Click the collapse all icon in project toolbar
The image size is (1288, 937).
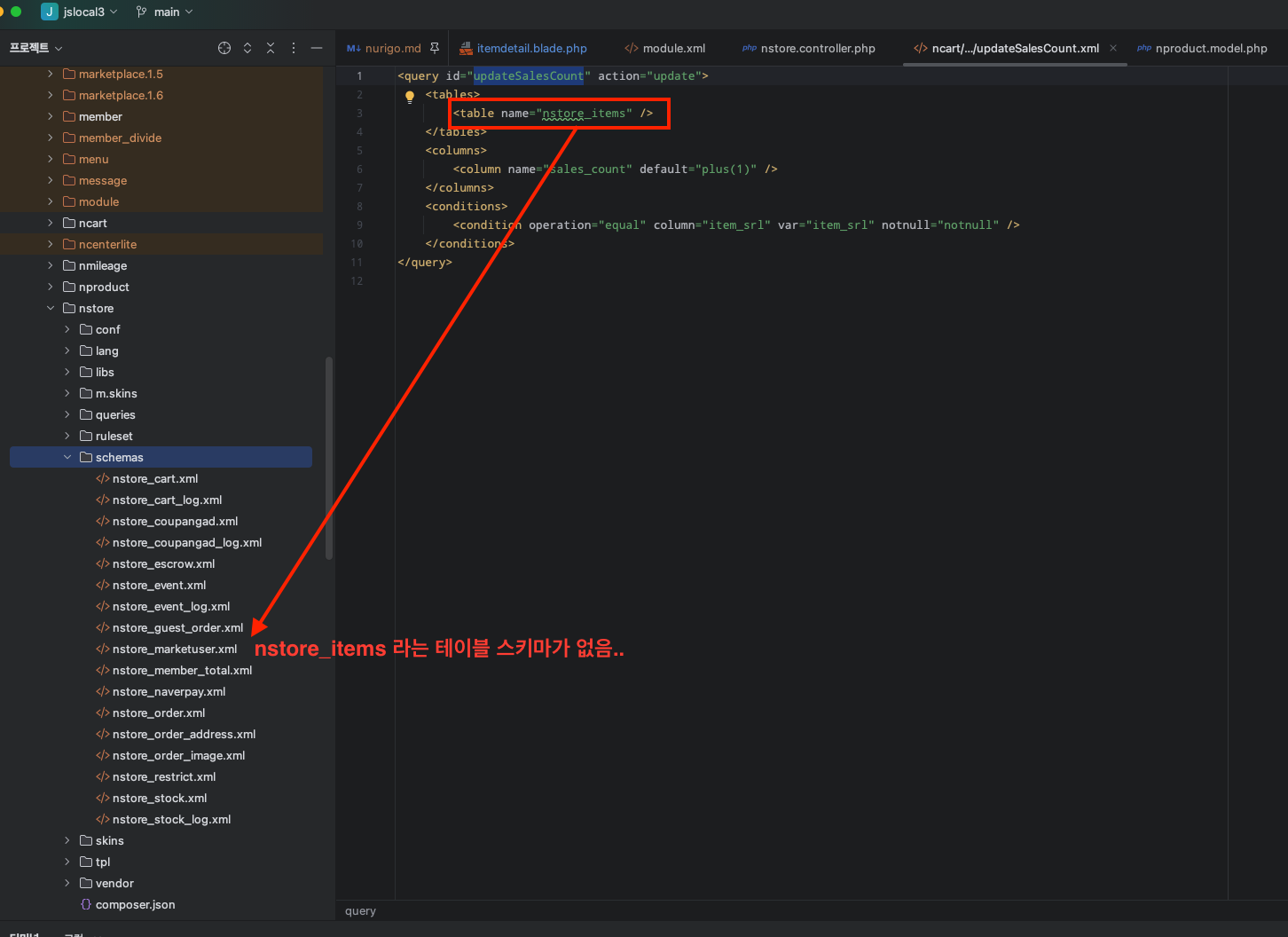pyautogui.click(x=271, y=48)
